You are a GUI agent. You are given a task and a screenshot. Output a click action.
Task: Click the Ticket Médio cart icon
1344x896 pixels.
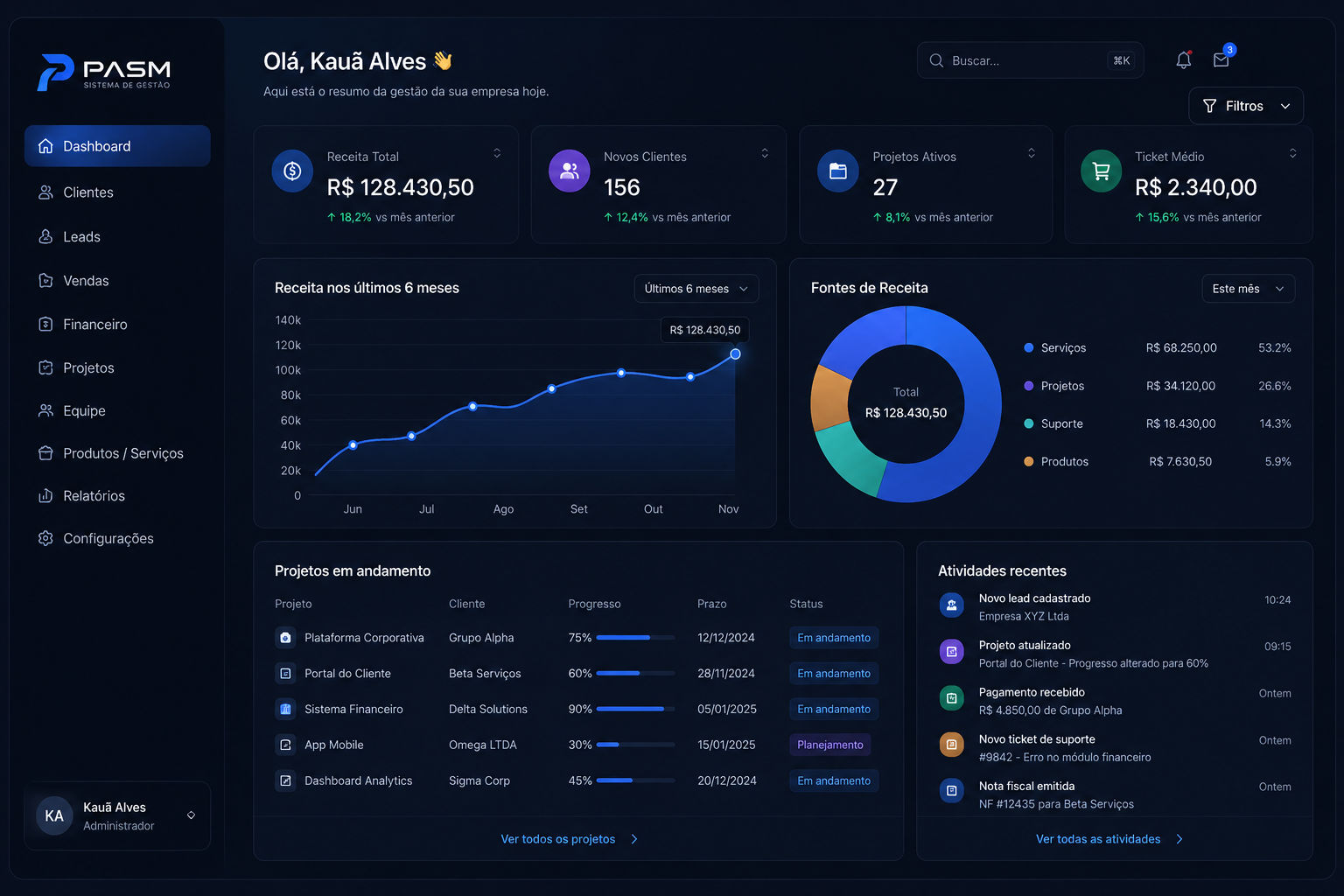pos(1102,171)
